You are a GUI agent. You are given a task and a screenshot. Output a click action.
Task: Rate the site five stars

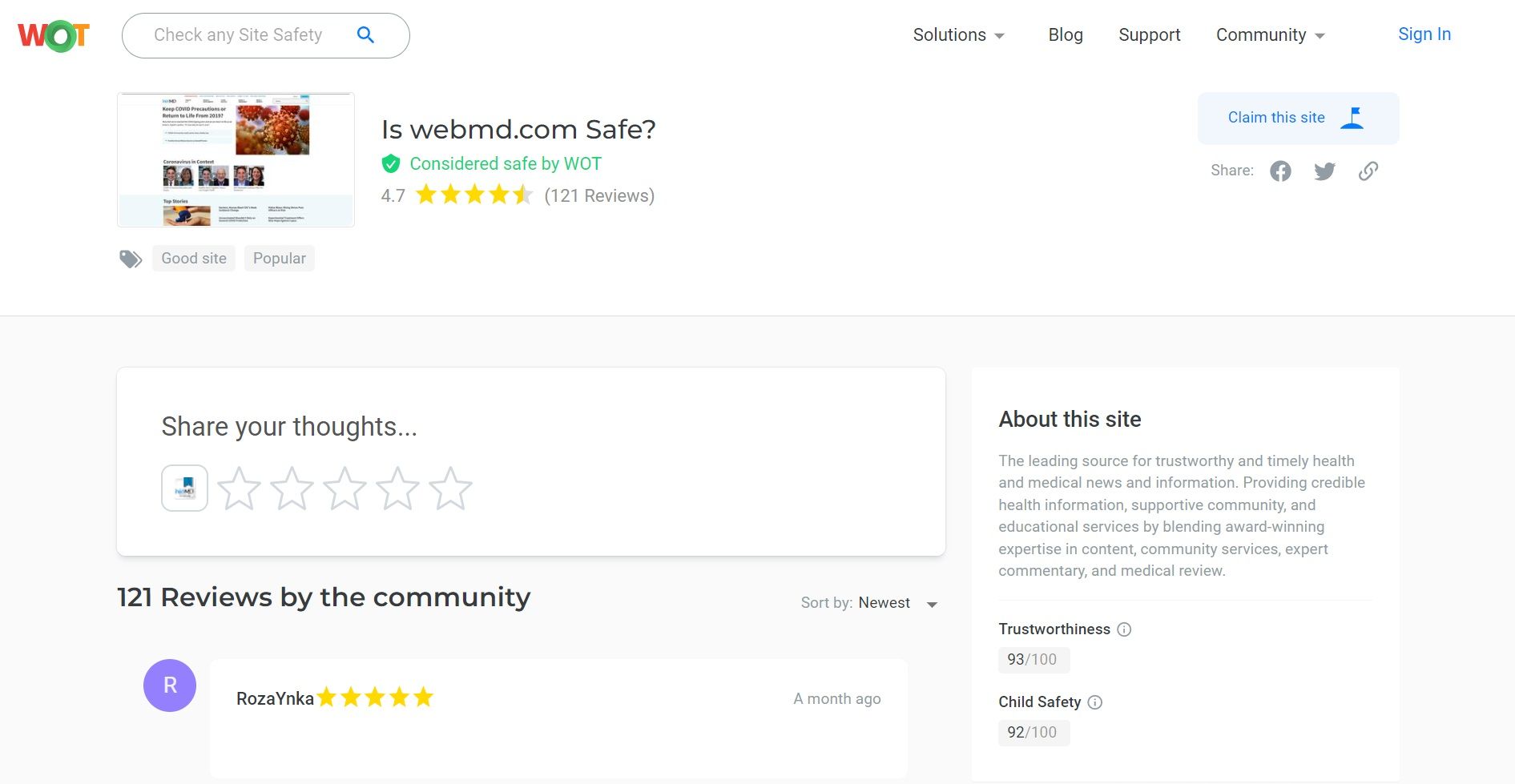click(450, 488)
